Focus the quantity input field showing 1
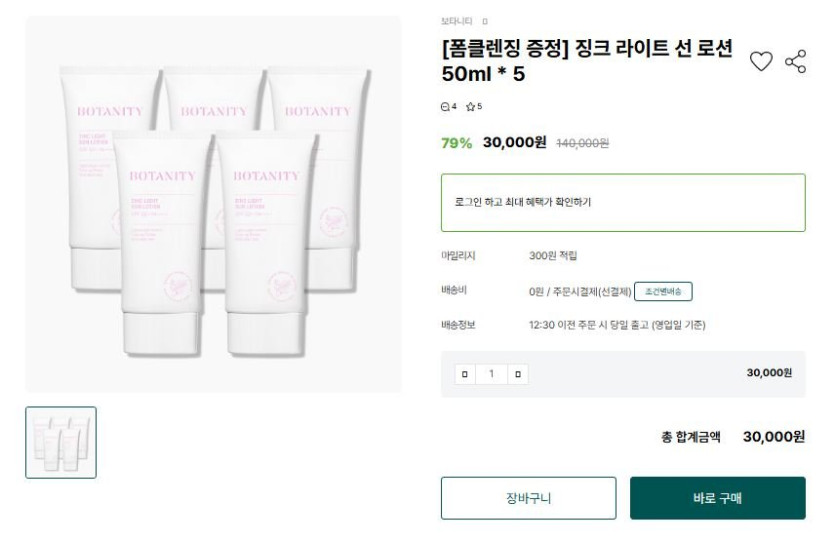This screenshot has width=835, height=542. [x=491, y=374]
